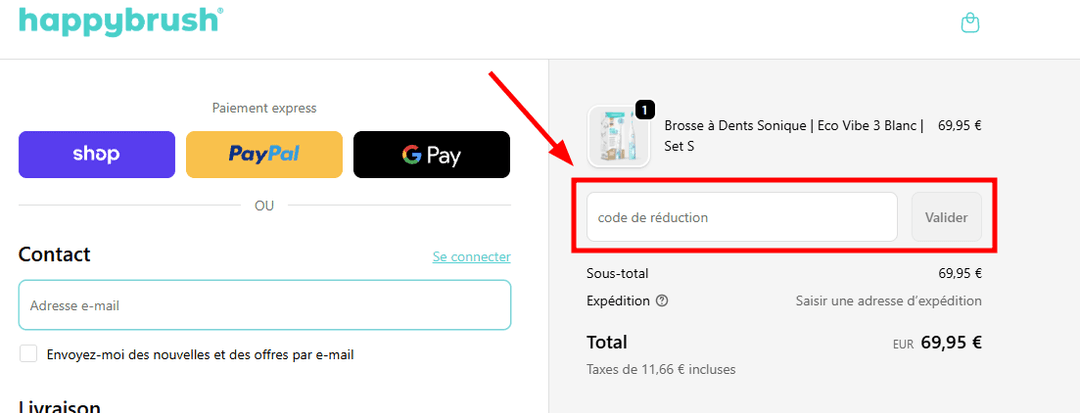Choose the PayPal express payment button
The width and height of the screenshot is (1080, 413).
coord(264,154)
